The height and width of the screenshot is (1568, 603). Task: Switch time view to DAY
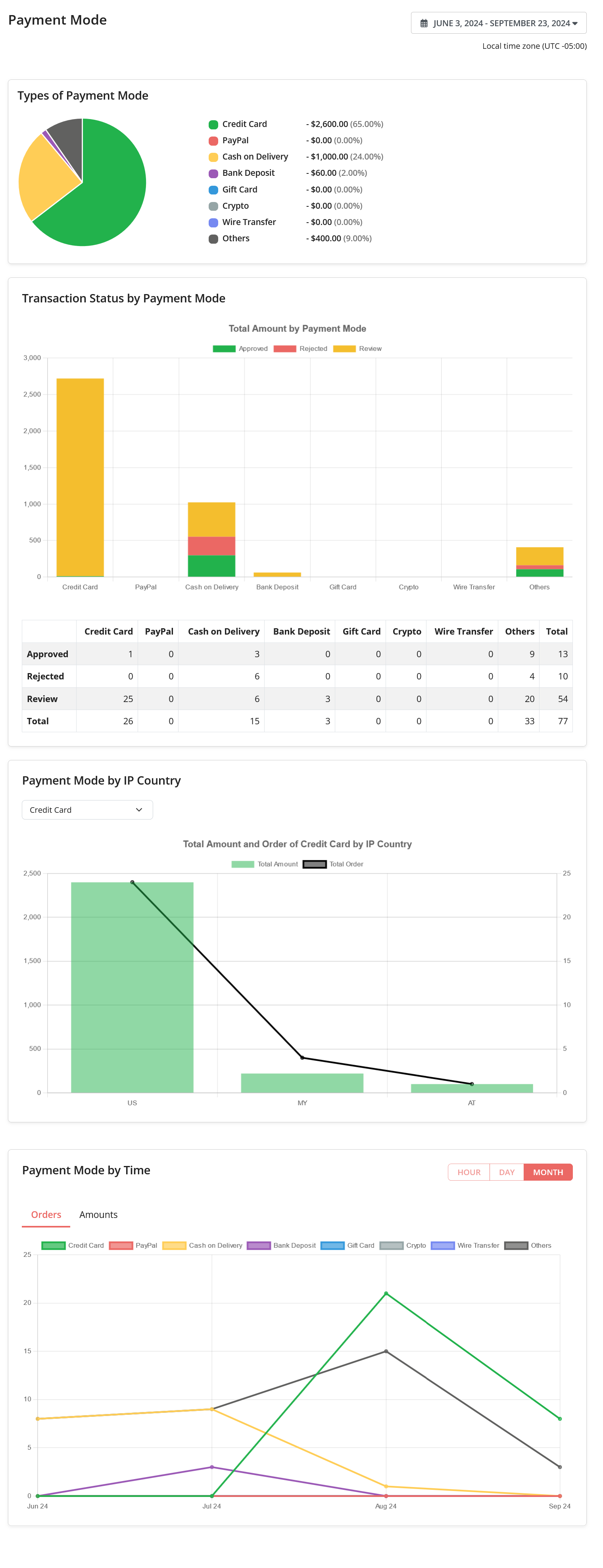(506, 1172)
